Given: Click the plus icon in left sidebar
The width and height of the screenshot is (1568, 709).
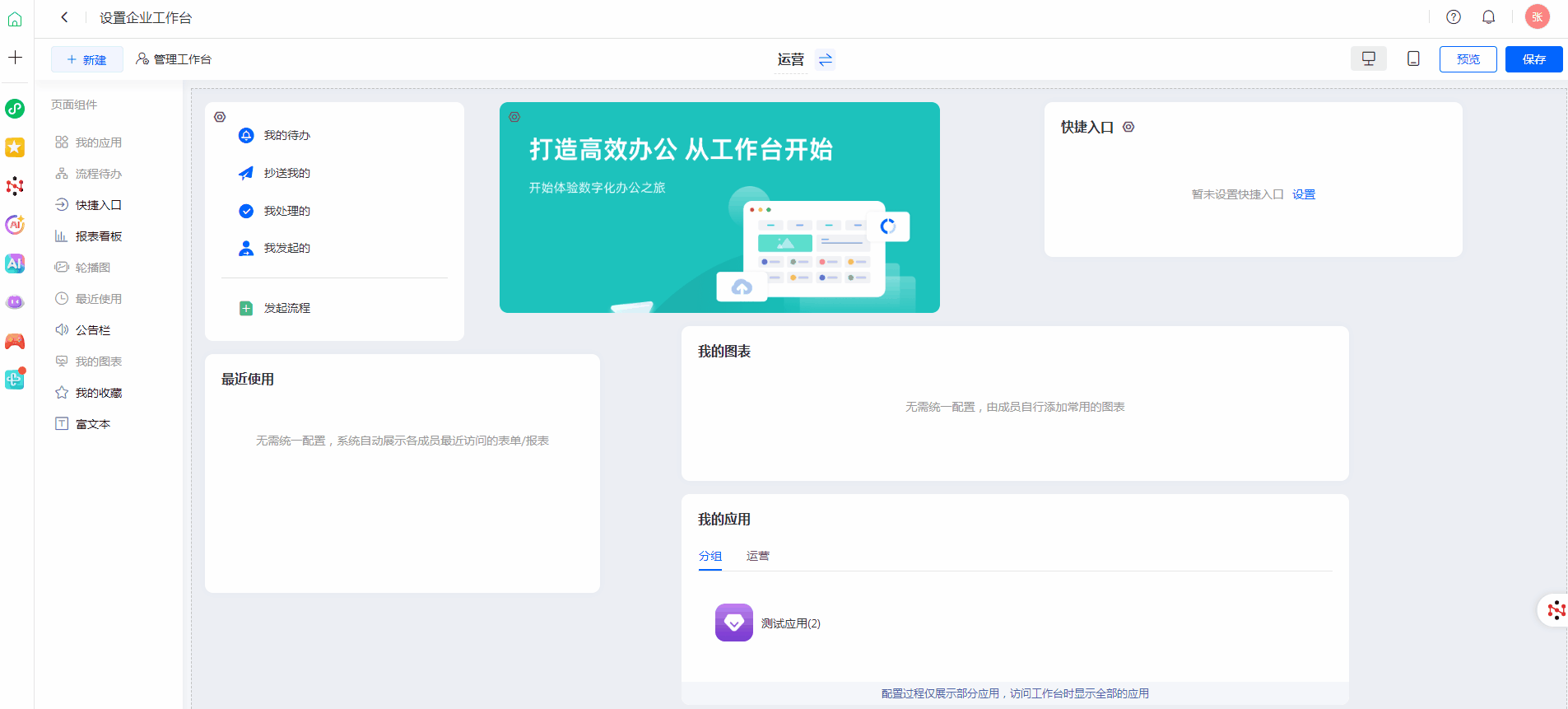Looking at the screenshot, I should (15, 58).
